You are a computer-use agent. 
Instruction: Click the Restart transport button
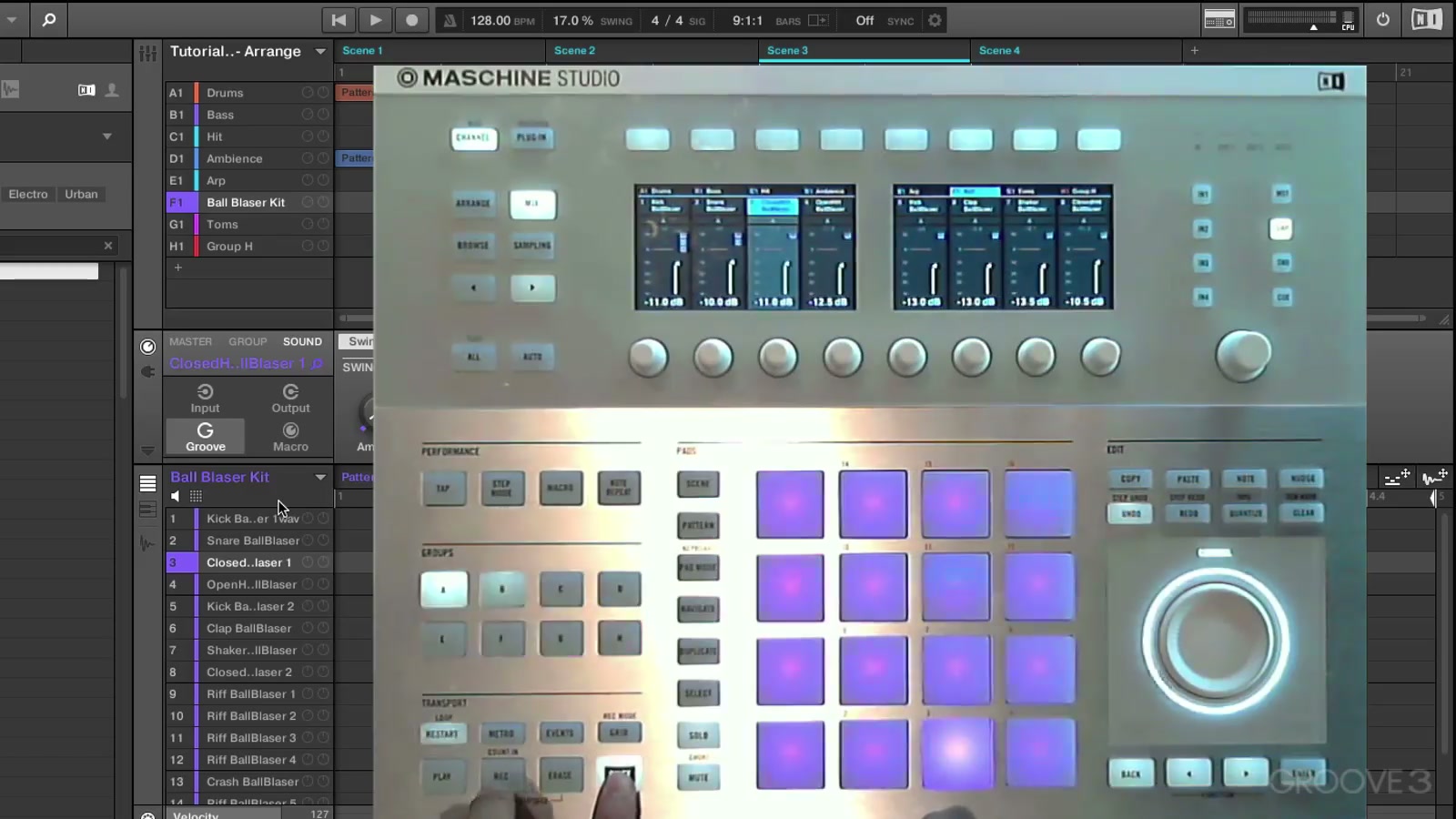point(339,20)
